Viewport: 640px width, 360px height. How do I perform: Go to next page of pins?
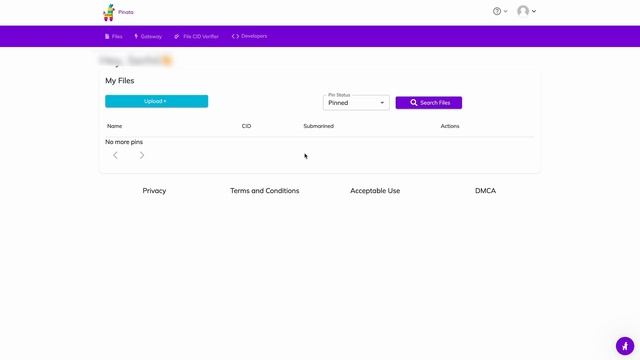tap(142, 155)
